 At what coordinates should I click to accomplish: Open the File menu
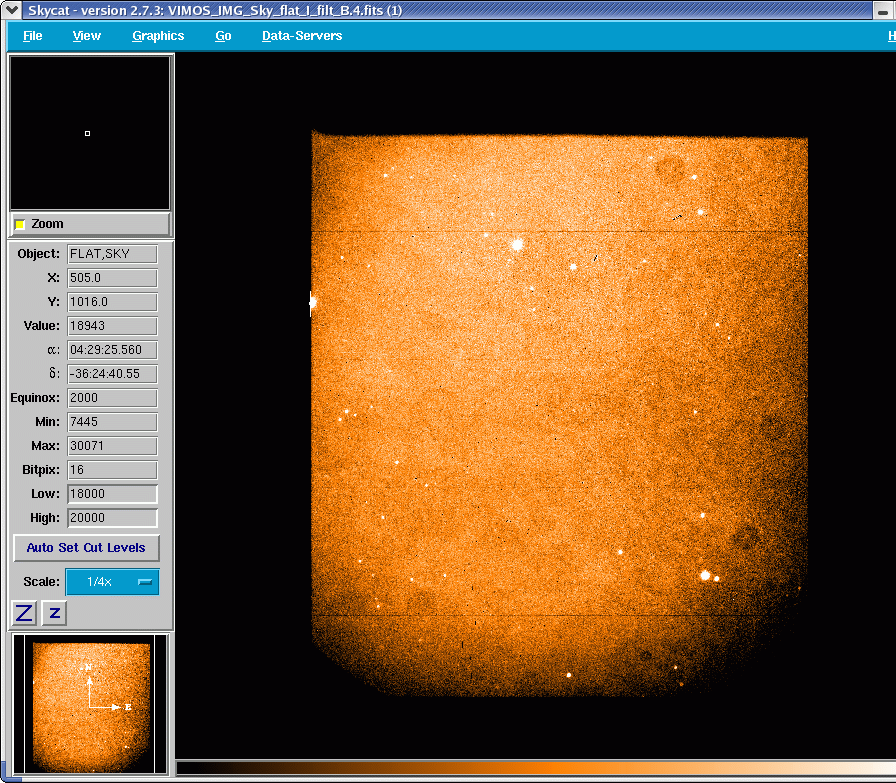(33, 35)
